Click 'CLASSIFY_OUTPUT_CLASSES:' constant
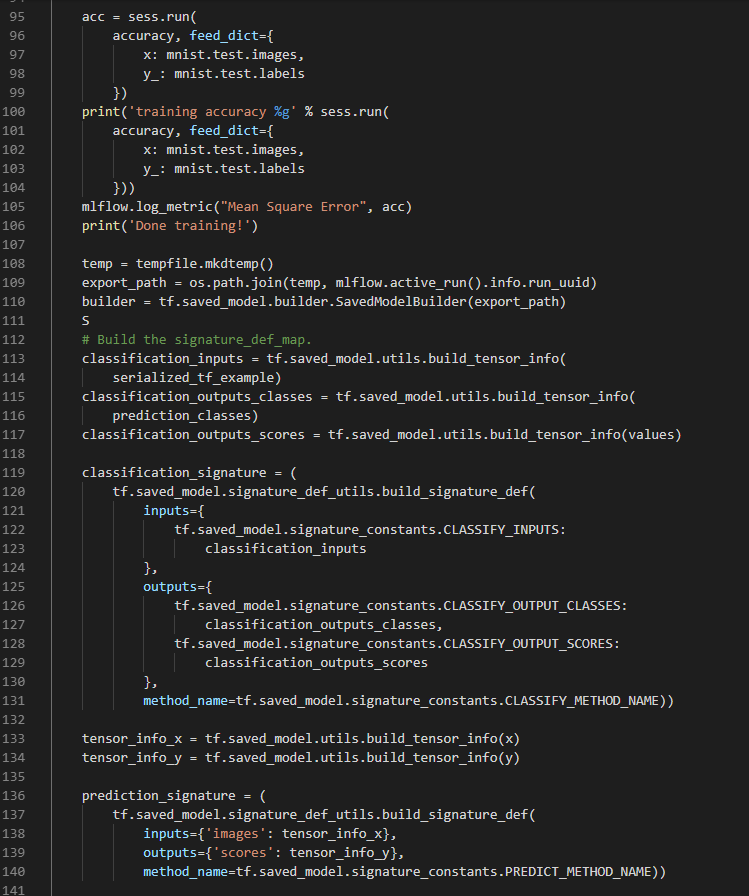Image resolution: width=749 pixels, height=896 pixels. click(x=535, y=605)
